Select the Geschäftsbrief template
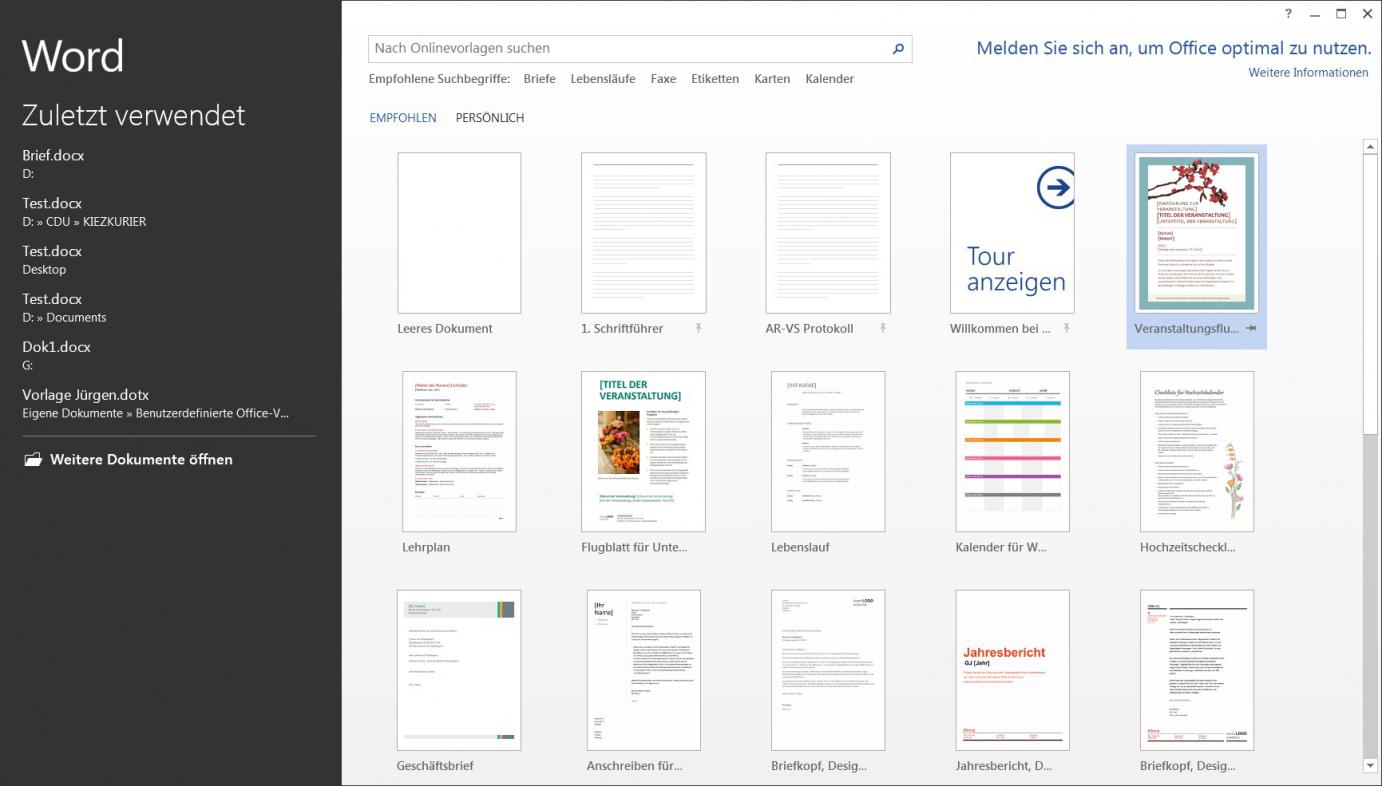This screenshot has height=786, width=1382. pyautogui.click(x=459, y=670)
